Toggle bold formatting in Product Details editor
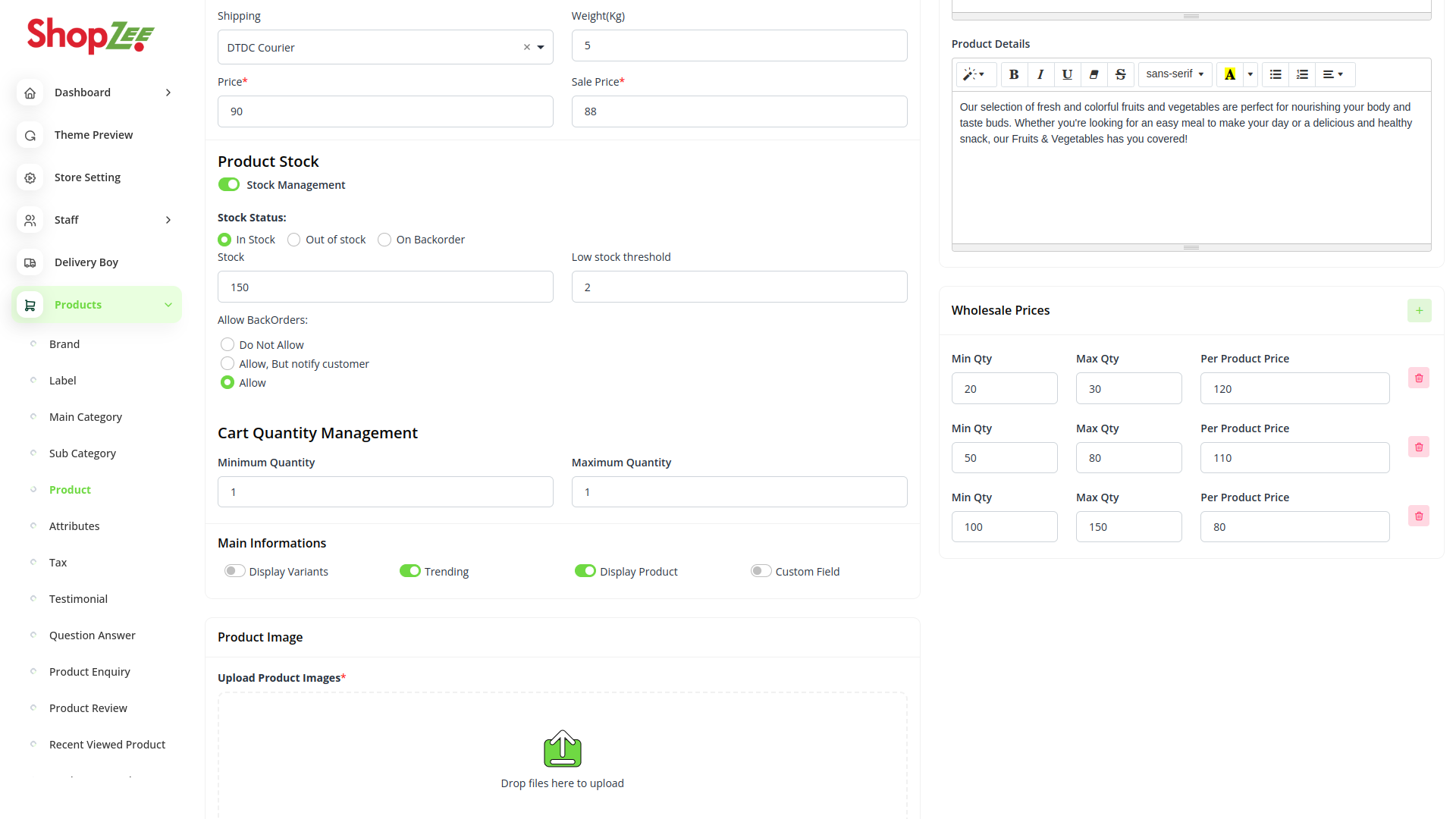Screen dimensions: 1456x819 coord(1014,74)
